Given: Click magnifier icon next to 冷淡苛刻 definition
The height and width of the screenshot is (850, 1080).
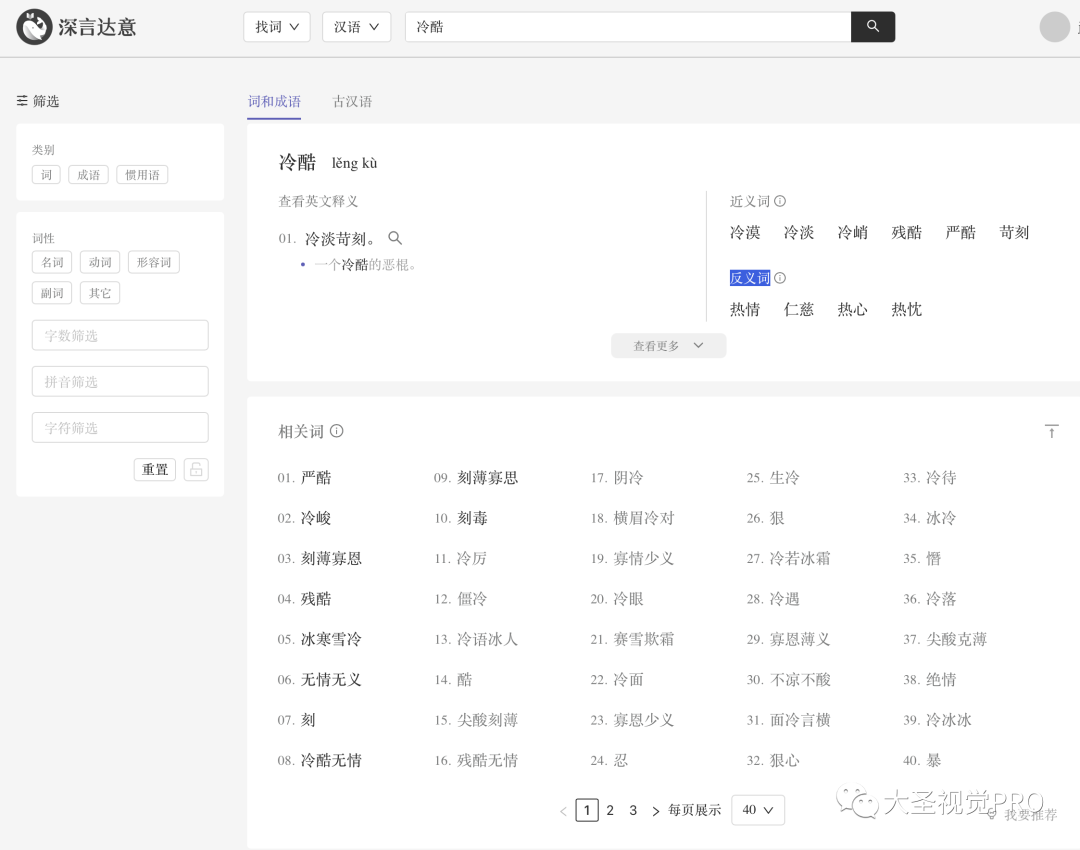Looking at the screenshot, I should (x=395, y=238).
